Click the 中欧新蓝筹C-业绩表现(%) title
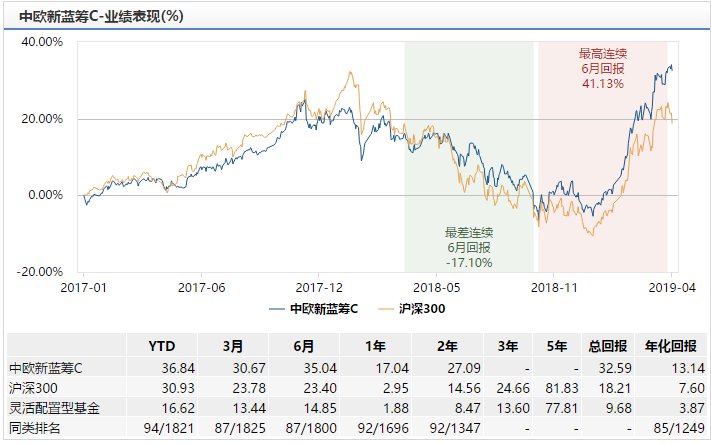 point(101,16)
